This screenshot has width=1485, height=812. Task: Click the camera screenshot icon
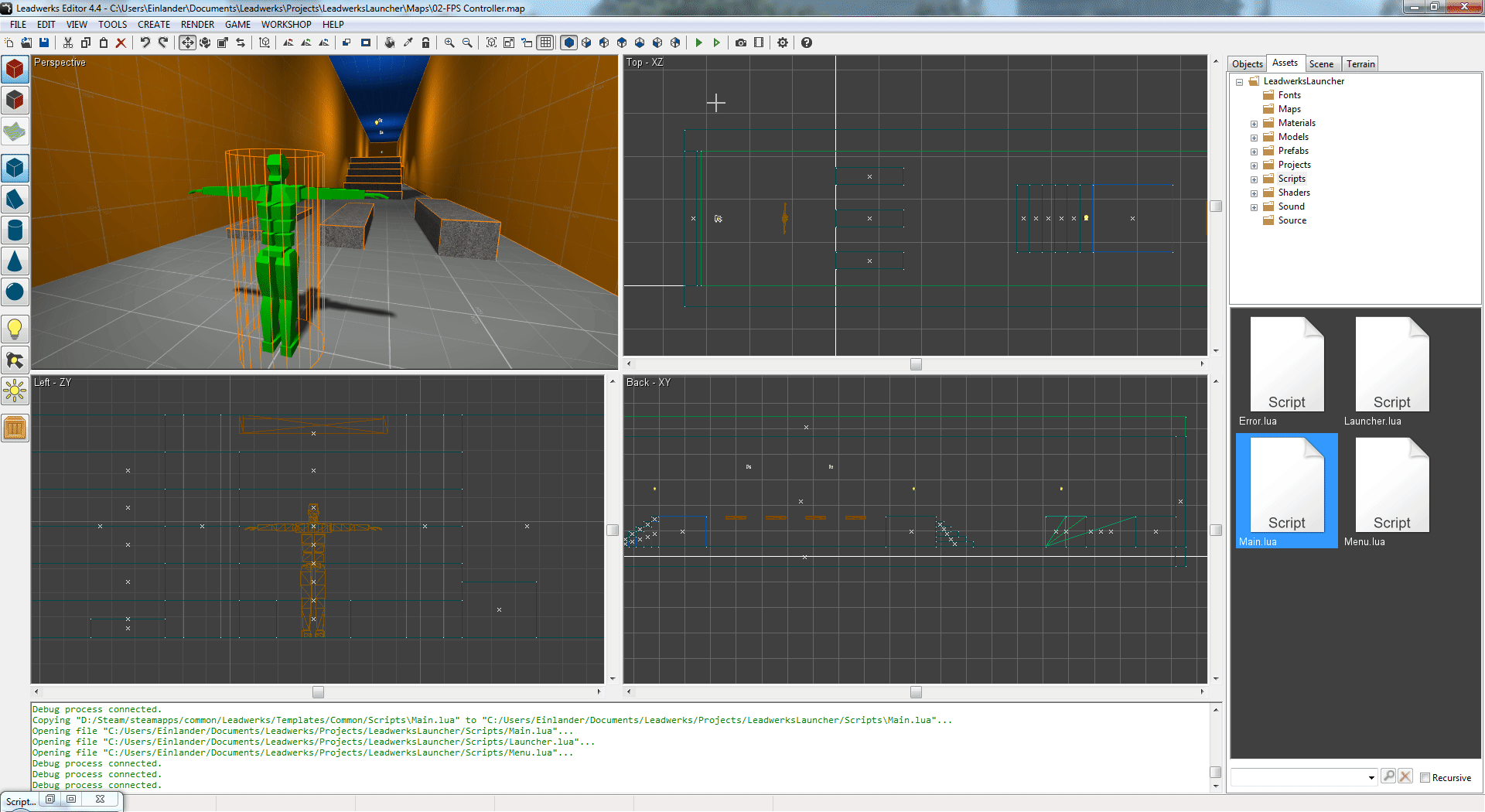click(x=741, y=43)
